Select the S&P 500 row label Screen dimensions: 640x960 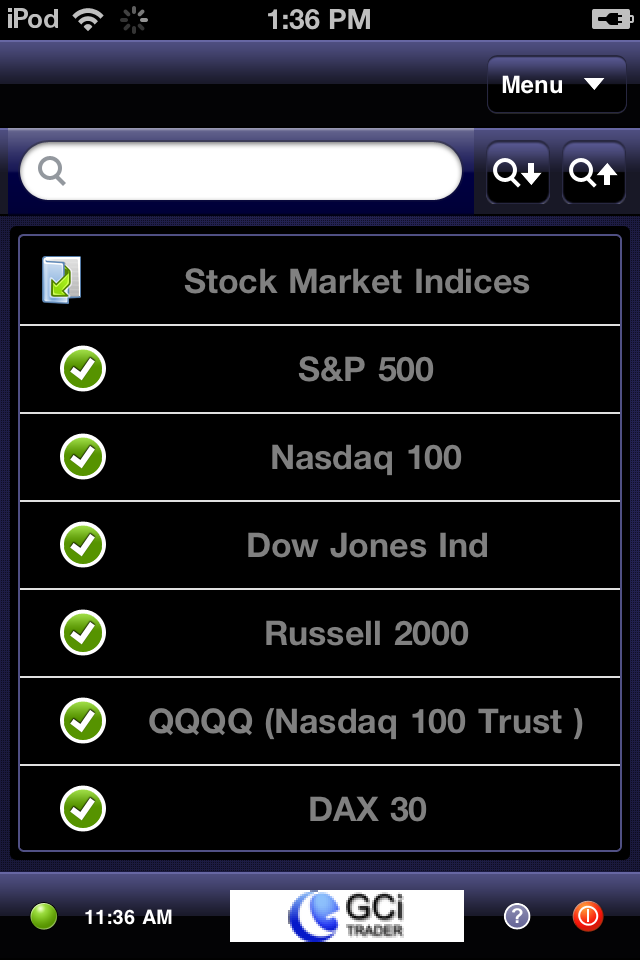(366, 369)
